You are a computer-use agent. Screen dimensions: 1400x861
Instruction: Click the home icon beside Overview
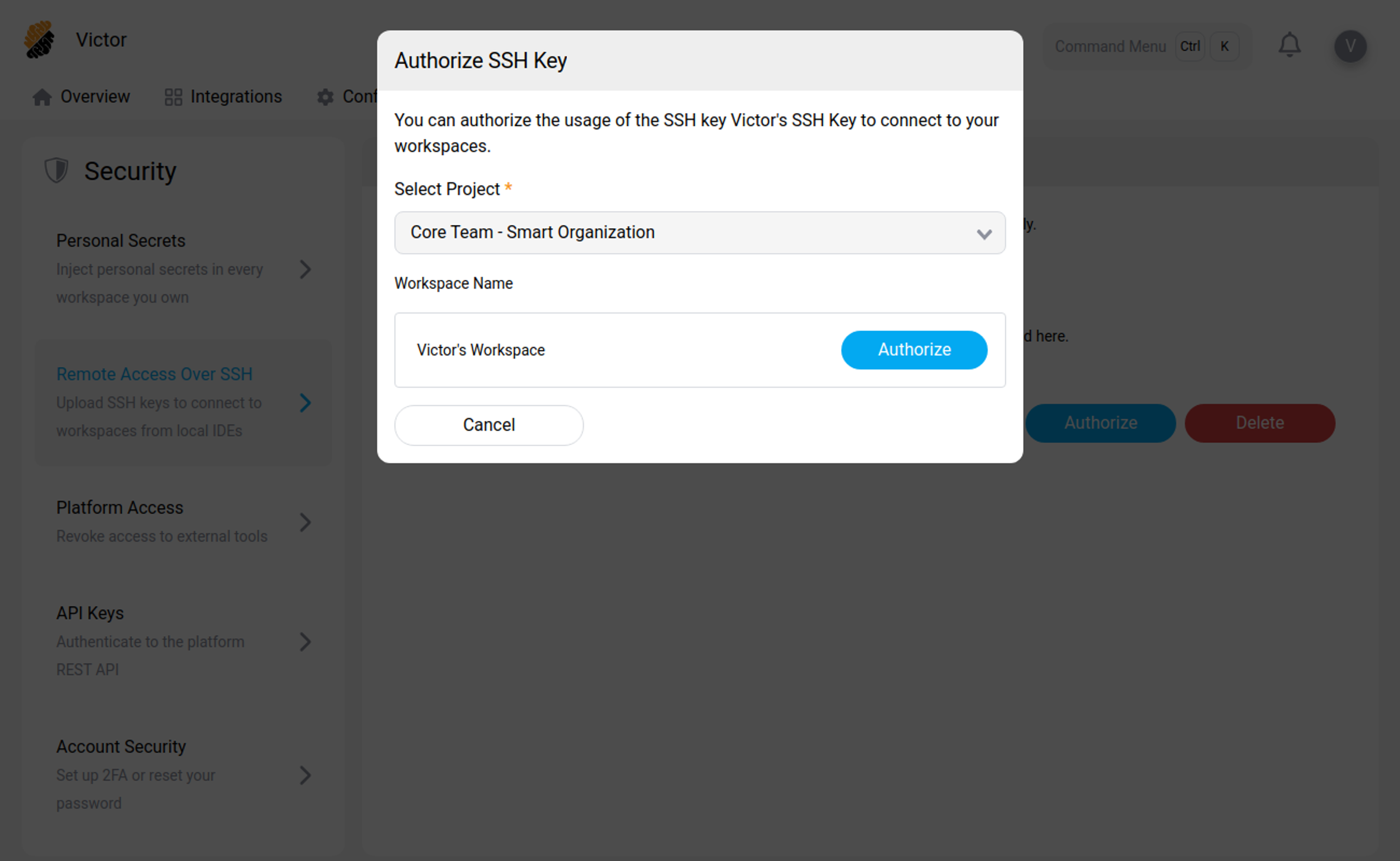[x=42, y=97]
